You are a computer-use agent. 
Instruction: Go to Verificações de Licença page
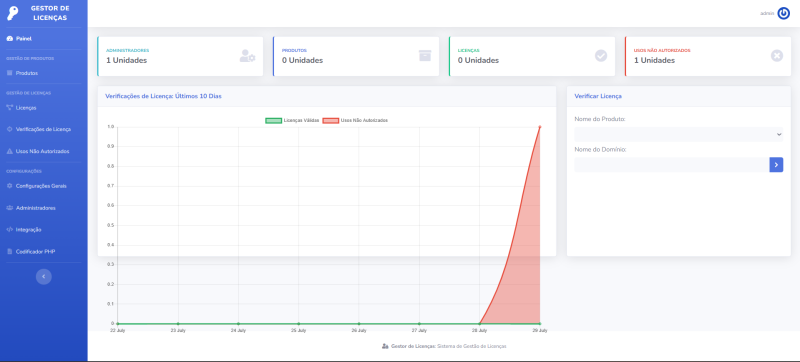coord(44,130)
